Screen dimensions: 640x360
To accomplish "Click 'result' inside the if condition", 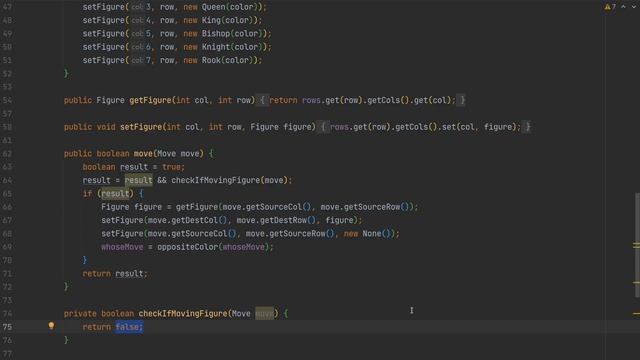I will coord(115,193).
